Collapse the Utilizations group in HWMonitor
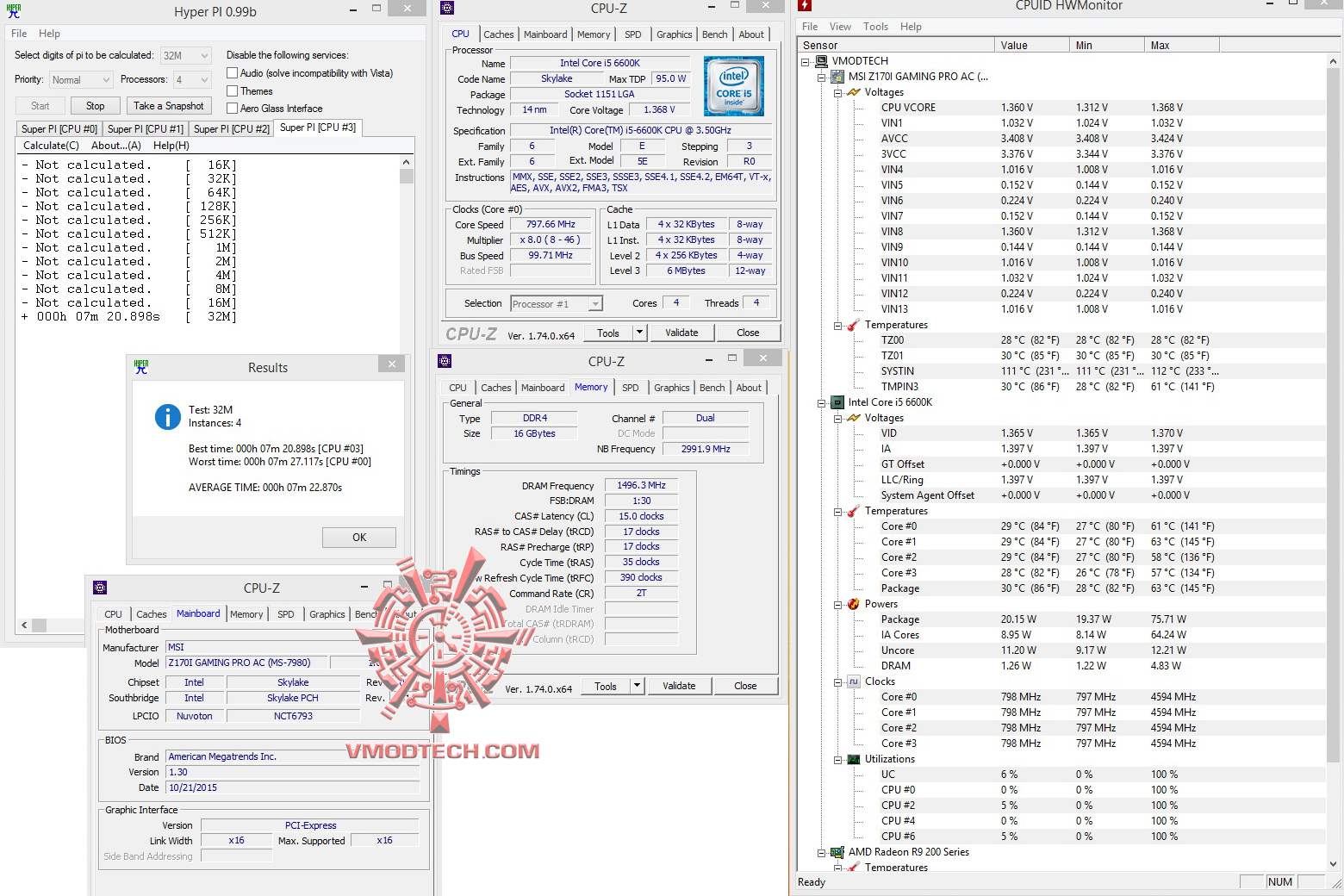This screenshot has width=1344, height=896. pos(838,760)
